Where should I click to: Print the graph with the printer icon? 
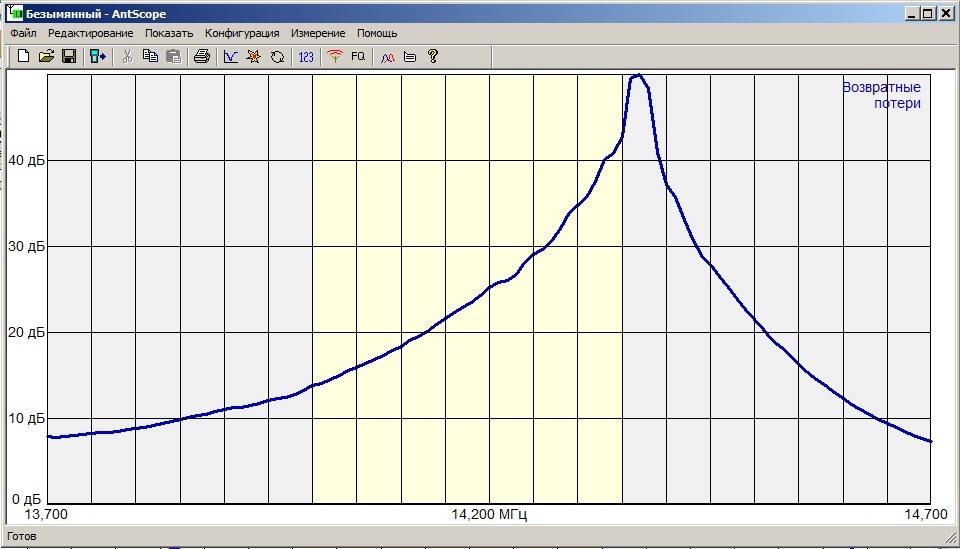click(x=202, y=56)
